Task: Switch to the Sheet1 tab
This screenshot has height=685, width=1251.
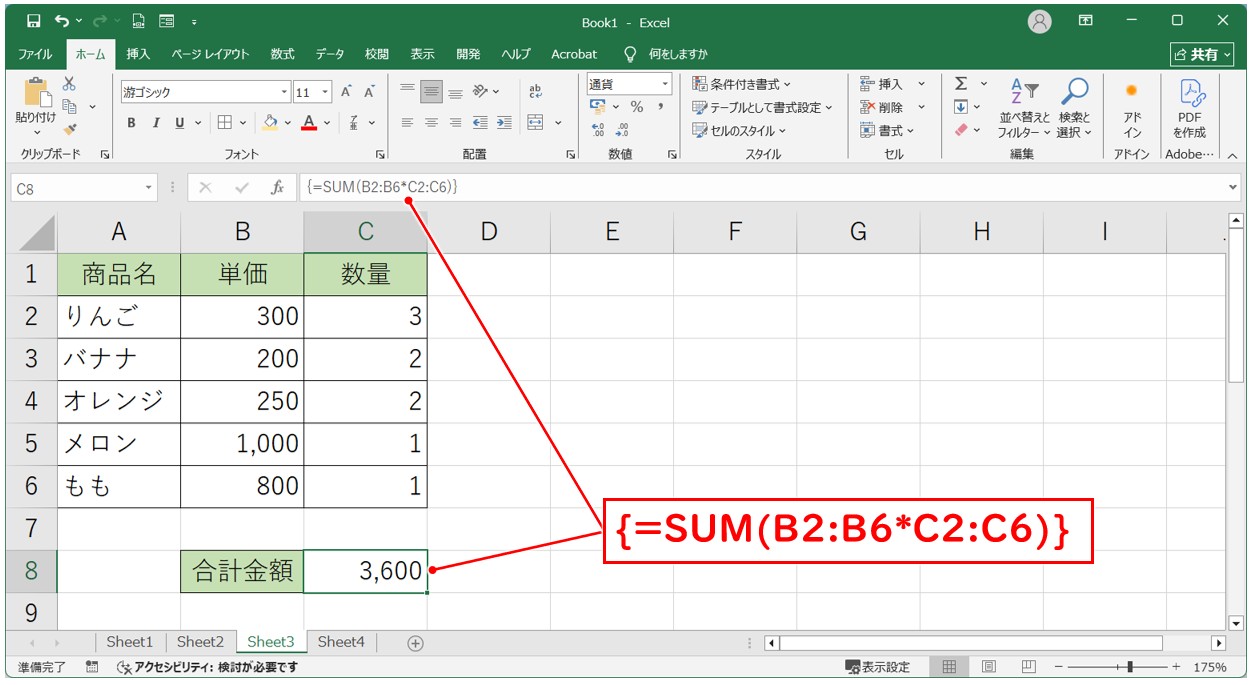Action: click(130, 642)
